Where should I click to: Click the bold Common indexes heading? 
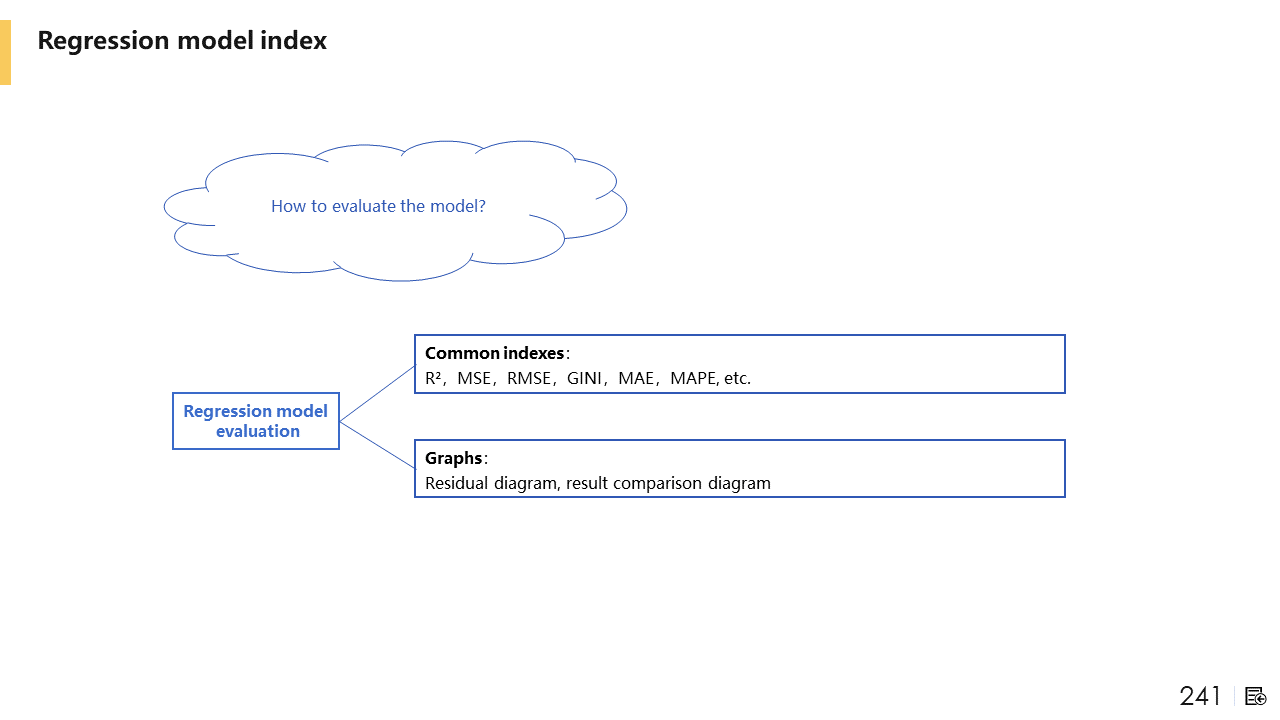494,353
